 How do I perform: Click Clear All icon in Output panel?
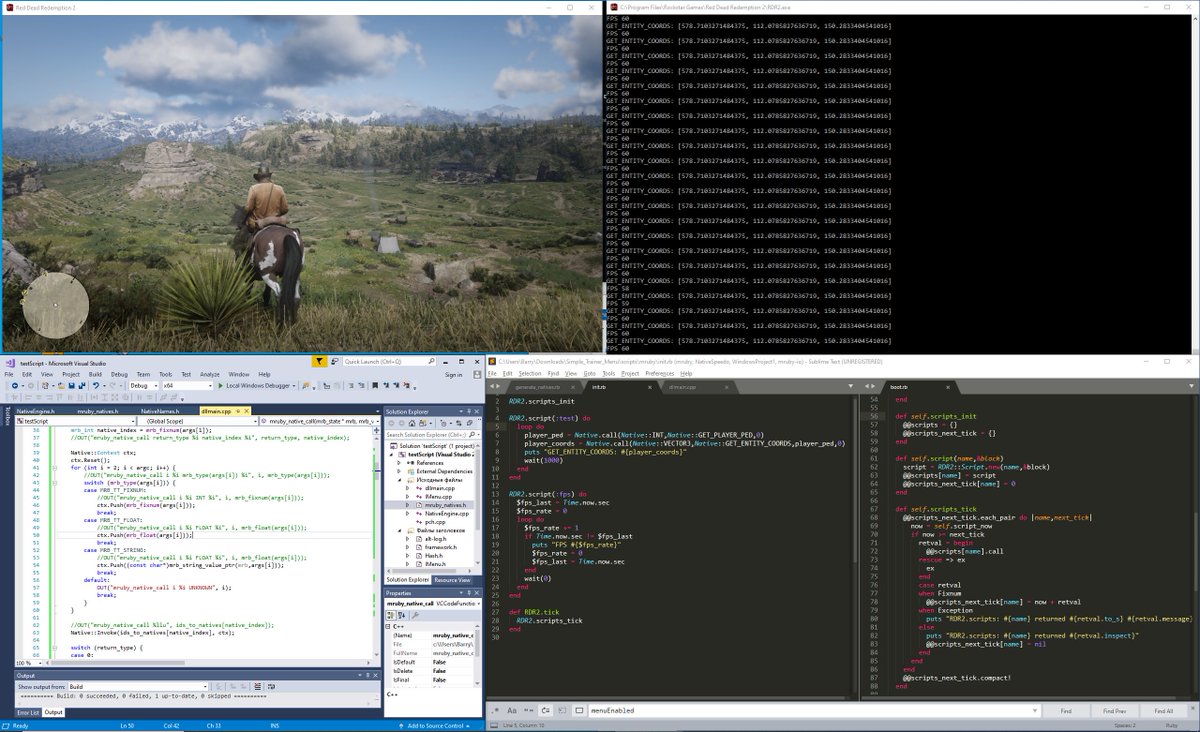pyautogui.click(x=257, y=687)
